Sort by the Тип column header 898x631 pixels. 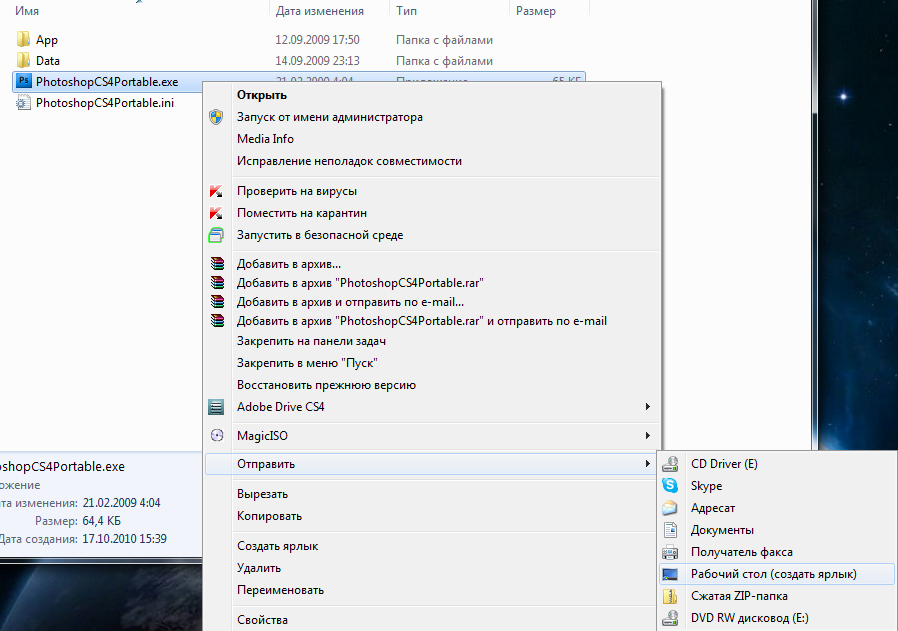(x=406, y=10)
